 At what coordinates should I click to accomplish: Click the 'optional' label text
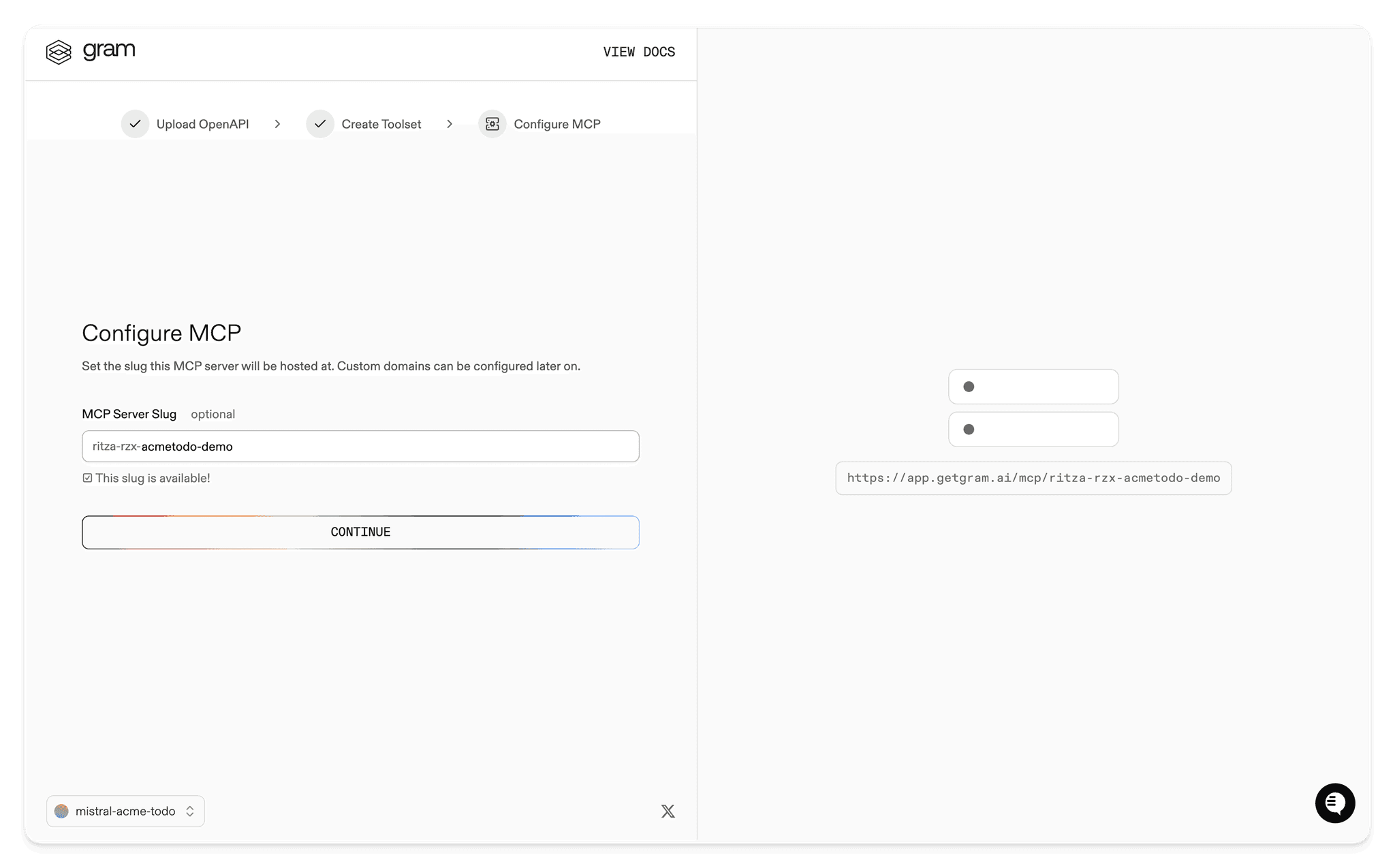[x=213, y=414]
